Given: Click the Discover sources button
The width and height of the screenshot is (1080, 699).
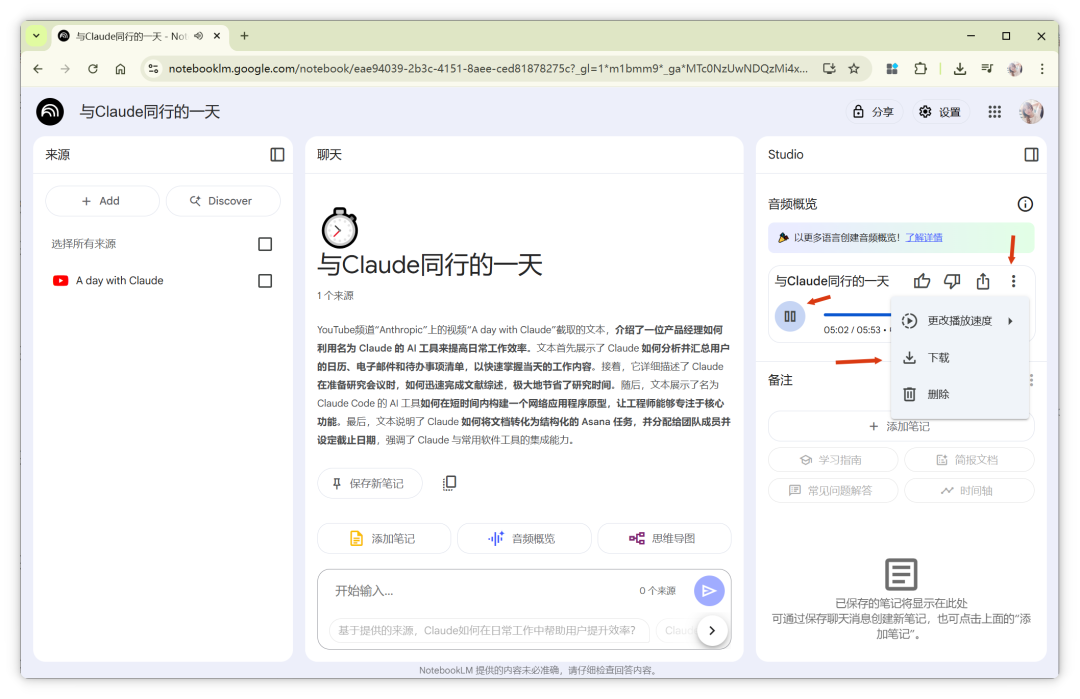Looking at the screenshot, I should tap(222, 200).
